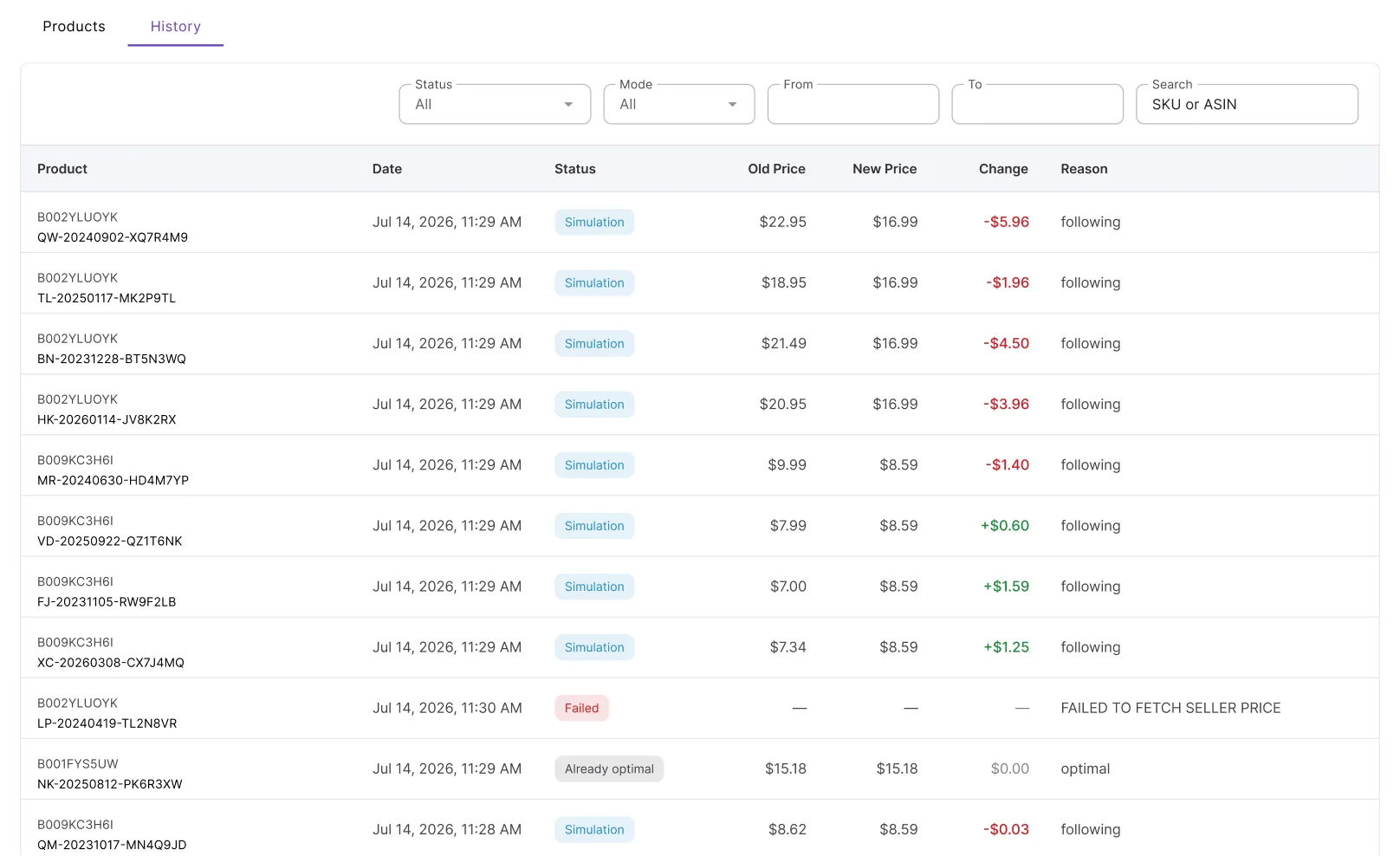1400x856 pixels.
Task: Click the $18.95 old price
Action: point(784,282)
